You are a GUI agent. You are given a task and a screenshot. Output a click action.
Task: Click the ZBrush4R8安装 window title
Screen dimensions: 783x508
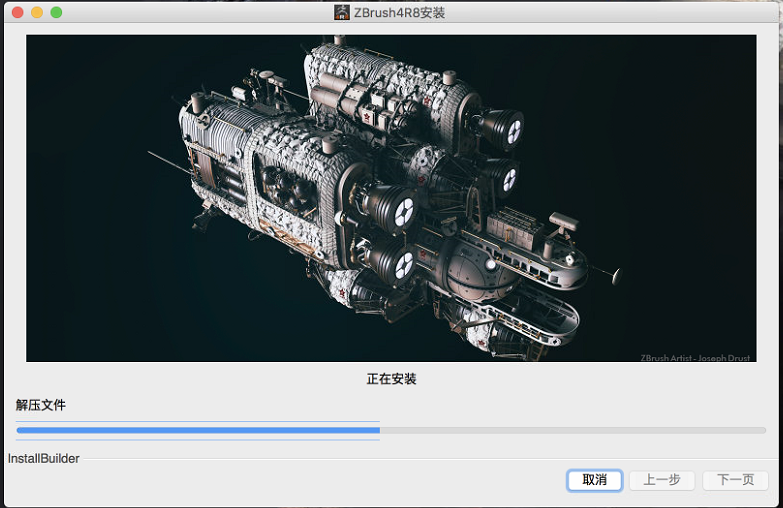[399, 13]
